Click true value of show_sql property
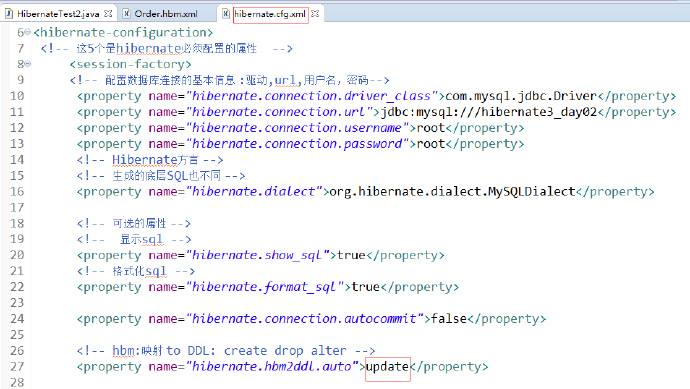 (x=351, y=255)
